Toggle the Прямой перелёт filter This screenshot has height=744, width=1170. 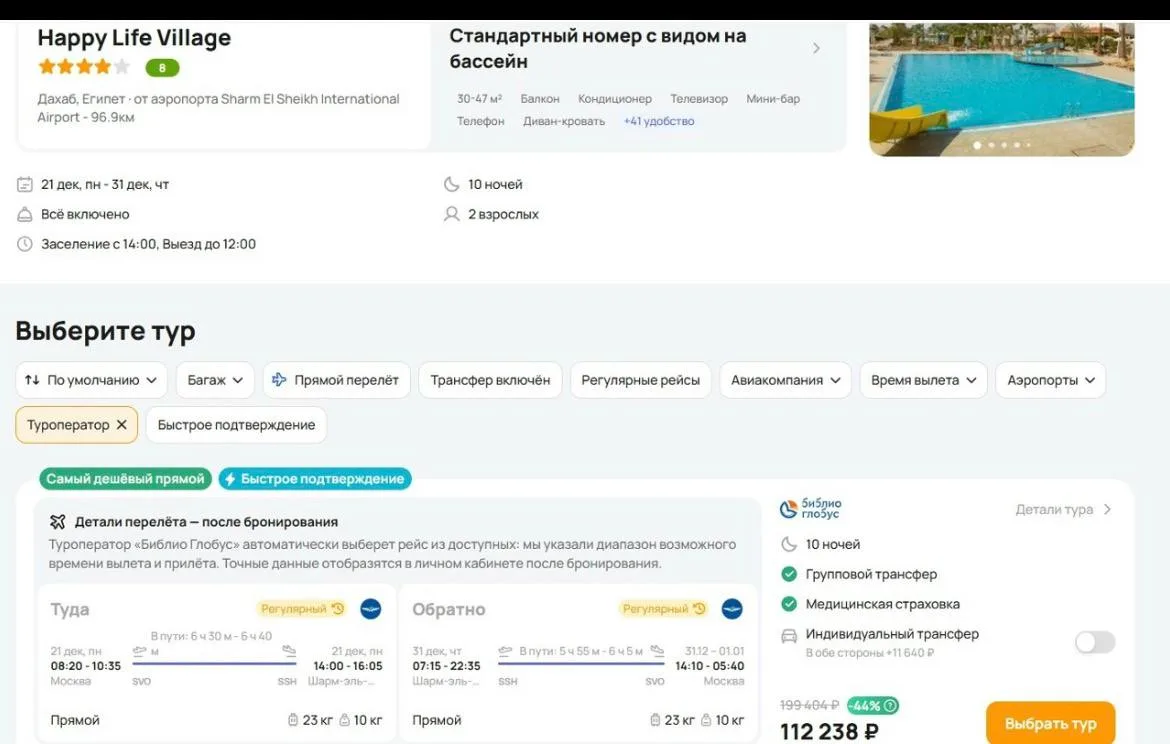337,380
